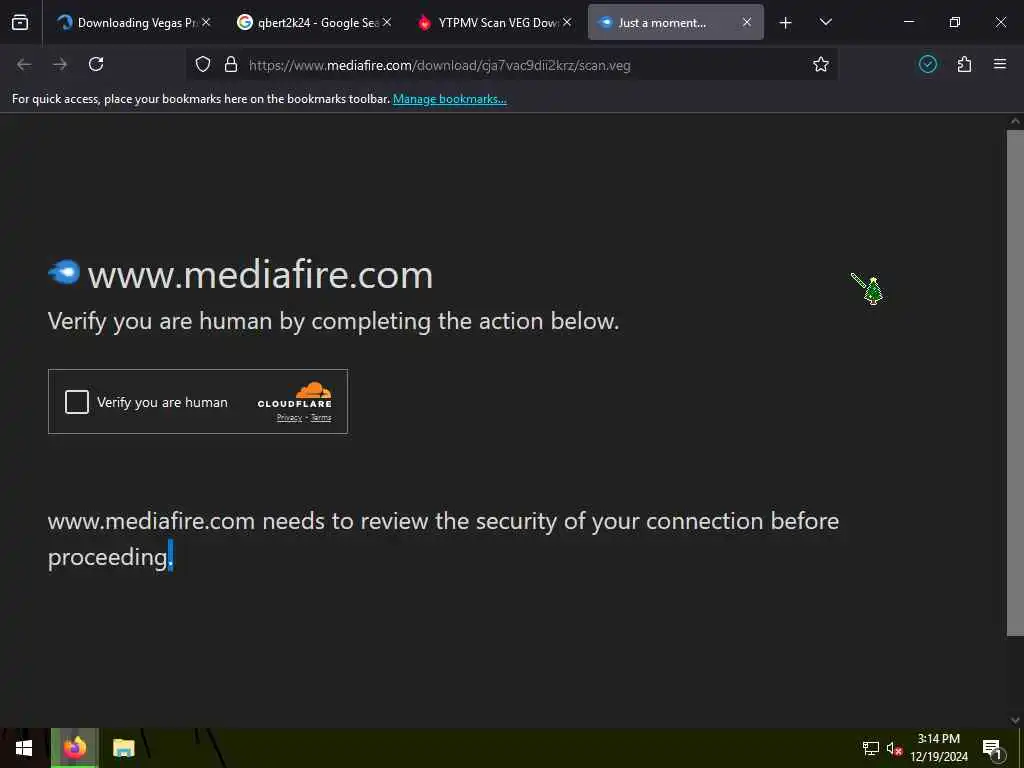This screenshot has width=1024, height=768.
Task: Minimize the Firefox window
Action: click(908, 22)
